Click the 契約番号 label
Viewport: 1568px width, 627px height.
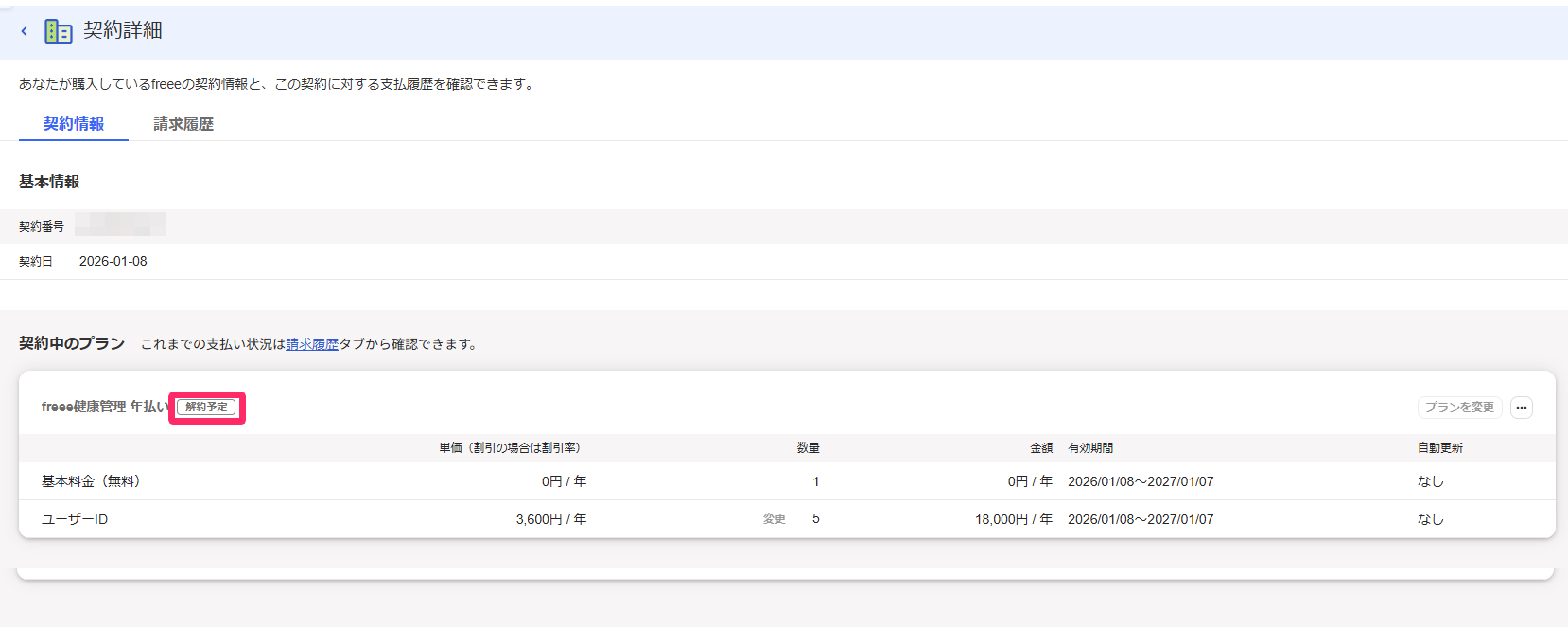42,227
